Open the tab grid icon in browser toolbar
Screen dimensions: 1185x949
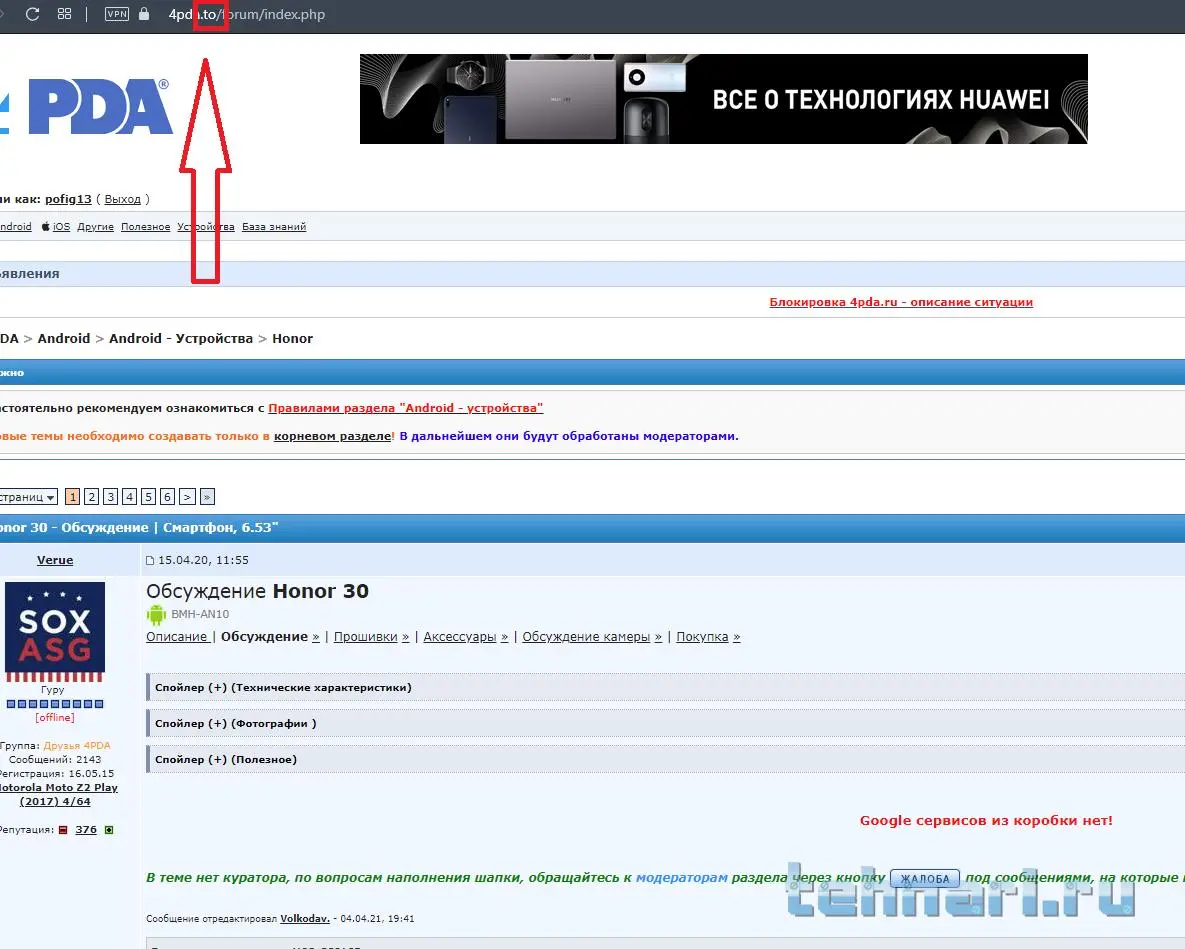(x=64, y=14)
